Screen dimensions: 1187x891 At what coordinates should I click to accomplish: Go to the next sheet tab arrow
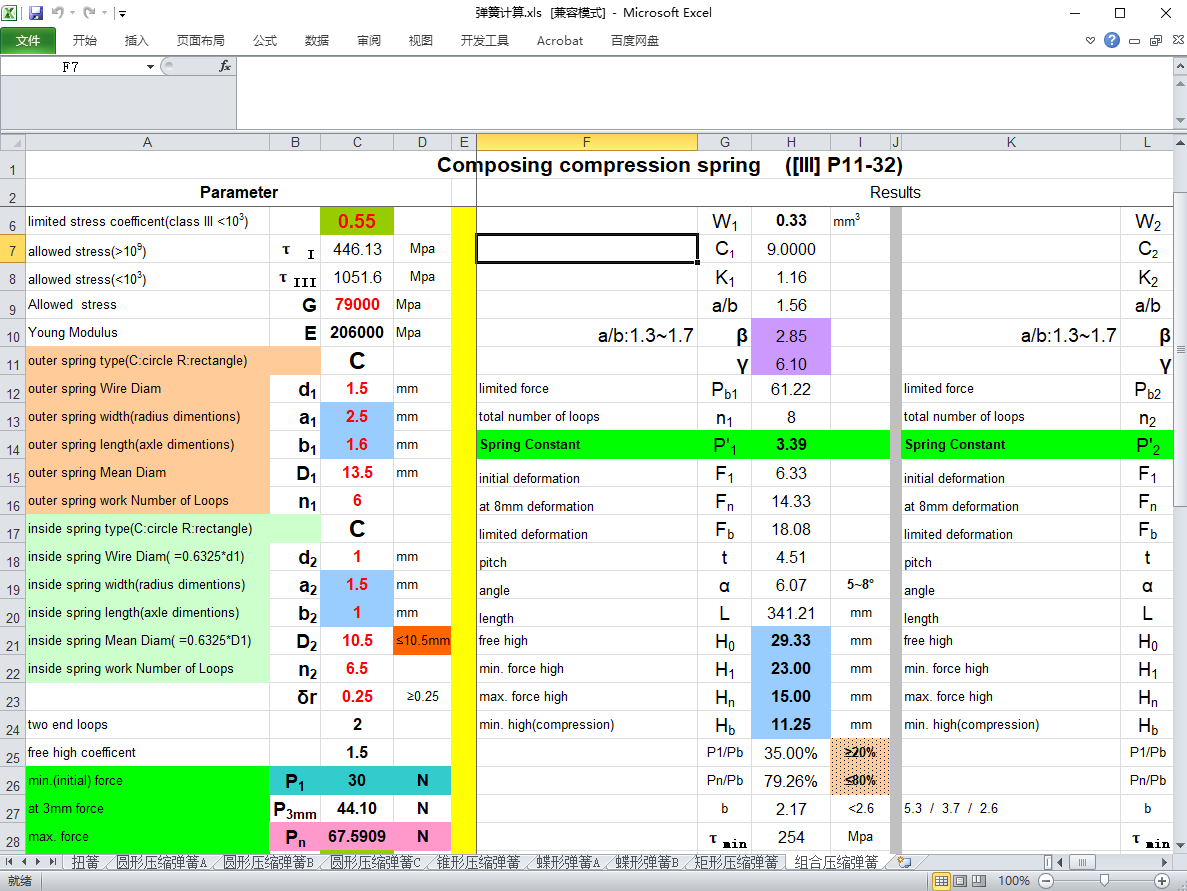click(38, 861)
